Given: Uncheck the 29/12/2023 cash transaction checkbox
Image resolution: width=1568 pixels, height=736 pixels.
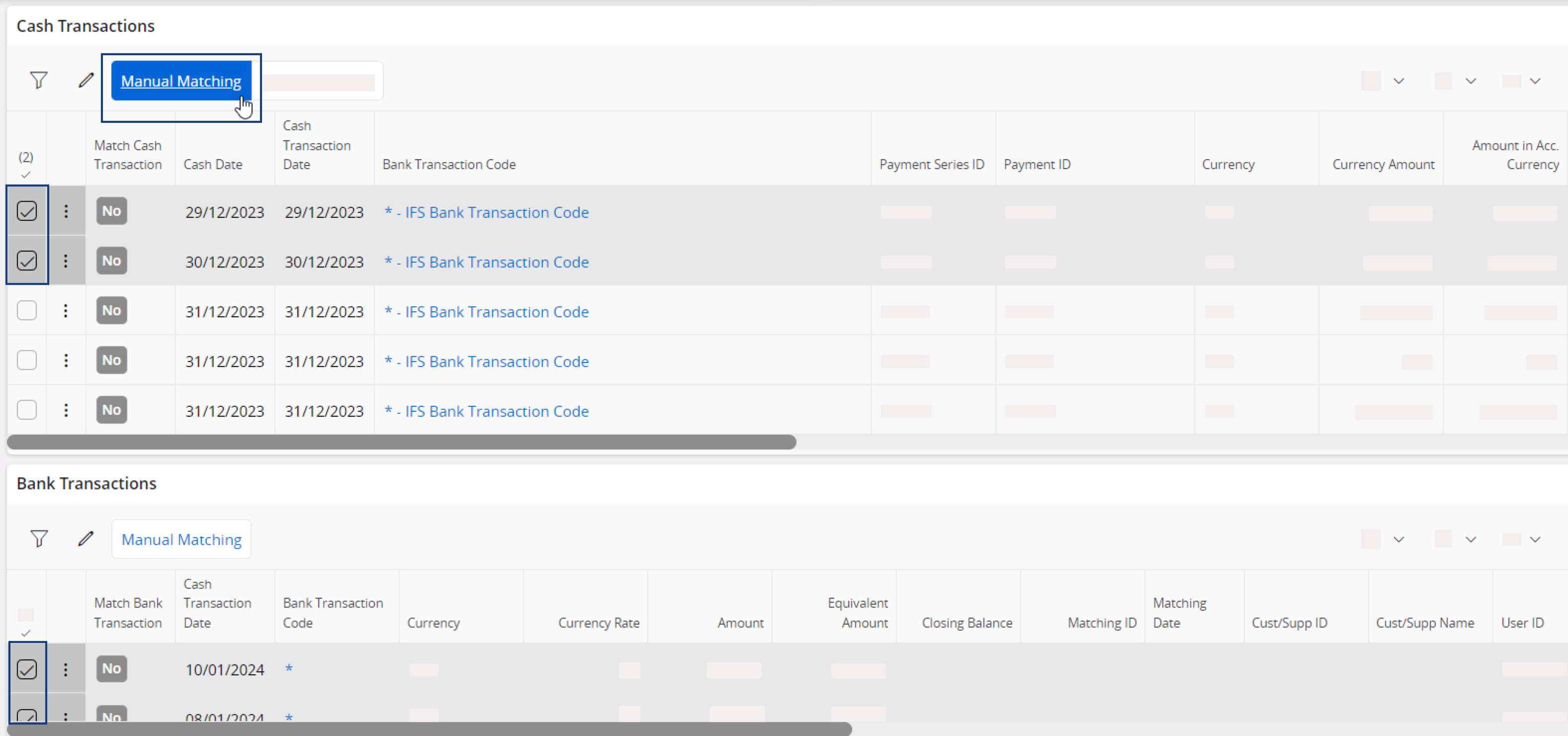Looking at the screenshot, I should tap(27, 211).
